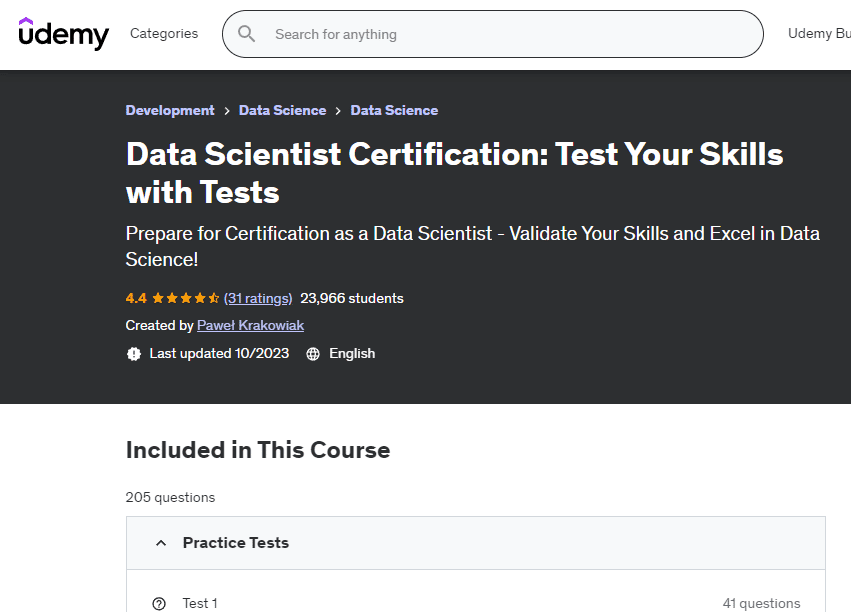The image size is (851, 612).
Task: Click the last updated badge icon
Action: click(x=134, y=354)
